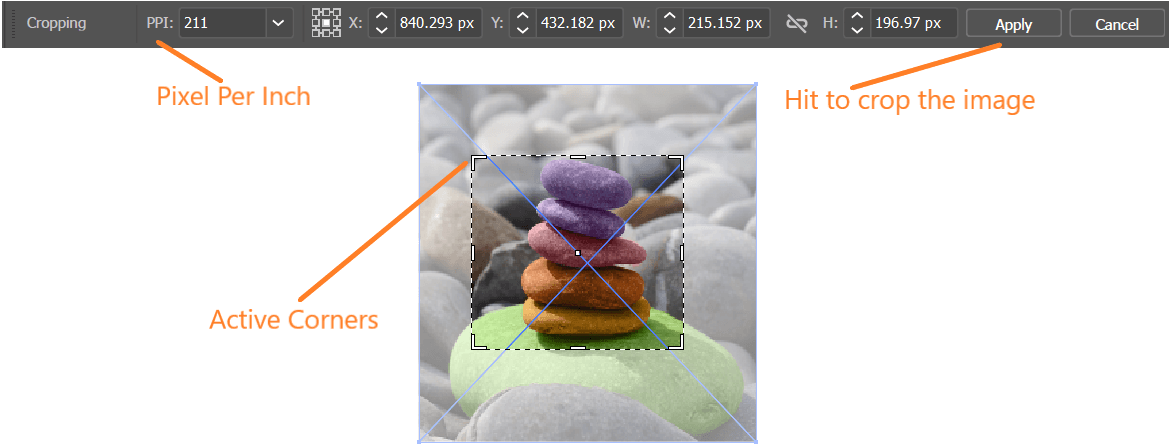Screen dimensions: 1172x445
Task: Increase the Y position with up arrow
Action: click(x=523, y=16)
